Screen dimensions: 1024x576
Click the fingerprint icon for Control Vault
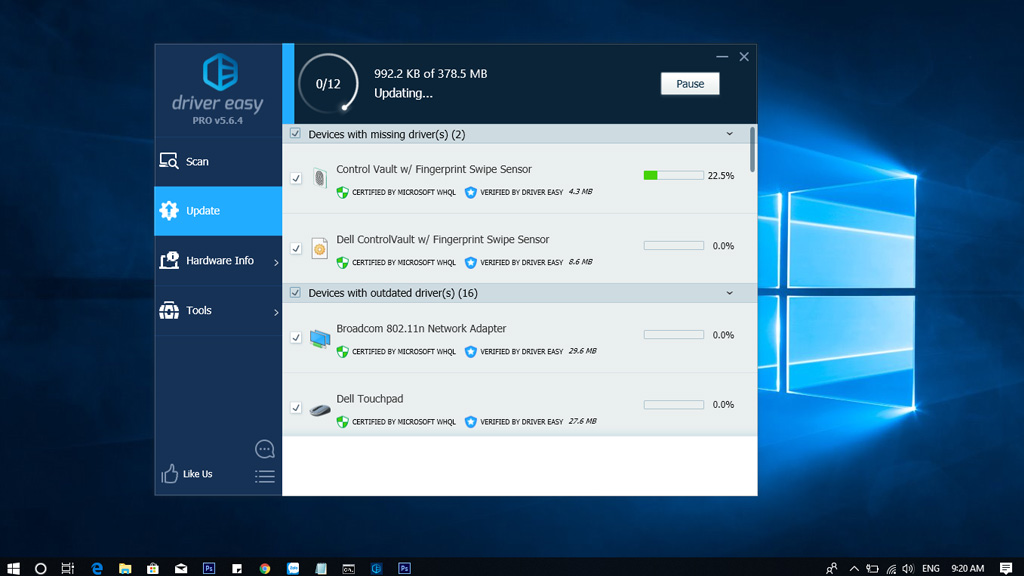pyautogui.click(x=319, y=178)
